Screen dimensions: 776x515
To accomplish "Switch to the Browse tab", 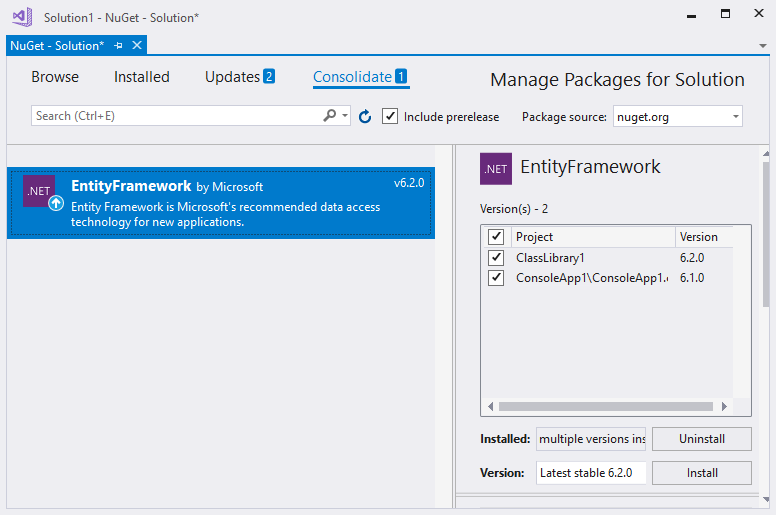I will (x=55, y=77).
